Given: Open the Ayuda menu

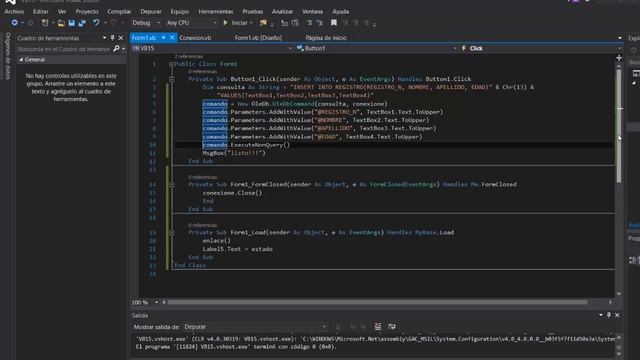Looking at the screenshot, I should pos(340,11).
